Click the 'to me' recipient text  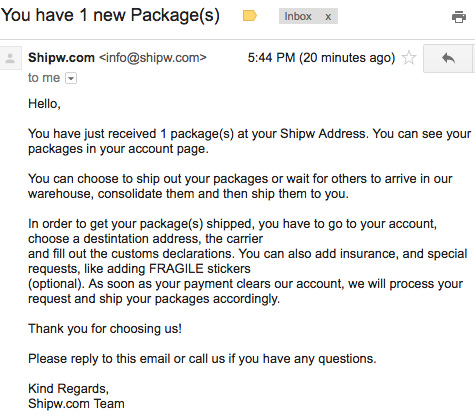[x=44, y=78]
